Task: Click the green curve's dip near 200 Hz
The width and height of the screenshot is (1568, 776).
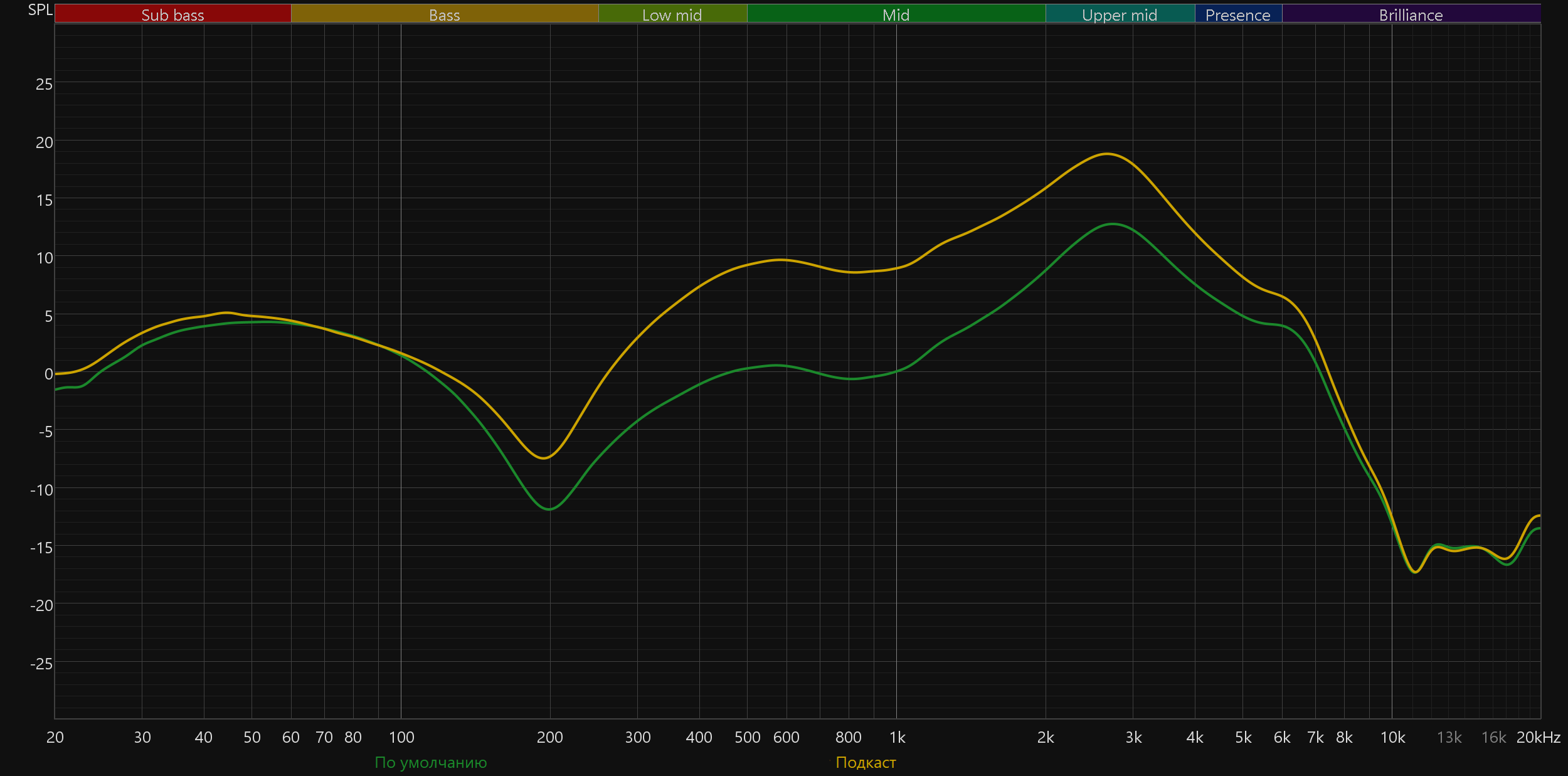Action: (549, 509)
